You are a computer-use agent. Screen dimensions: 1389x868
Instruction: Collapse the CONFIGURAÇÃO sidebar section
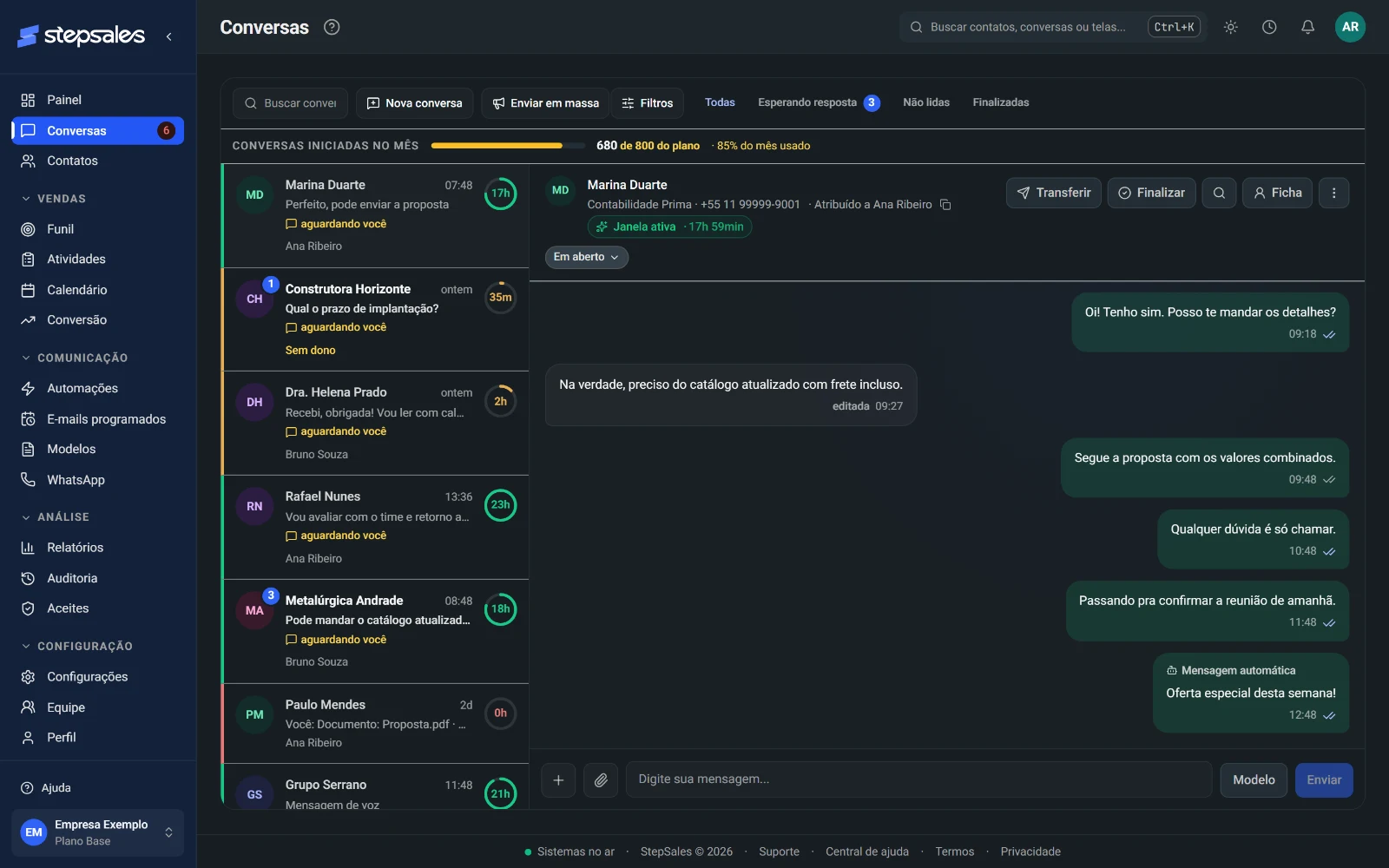point(77,647)
